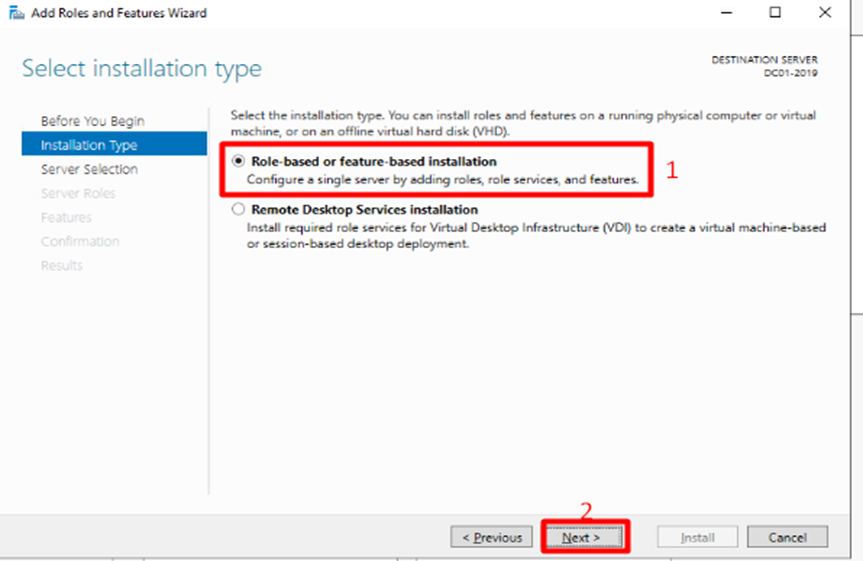
Task: Click the Server Roles step in the sidebar
Action: click(78, 193)
